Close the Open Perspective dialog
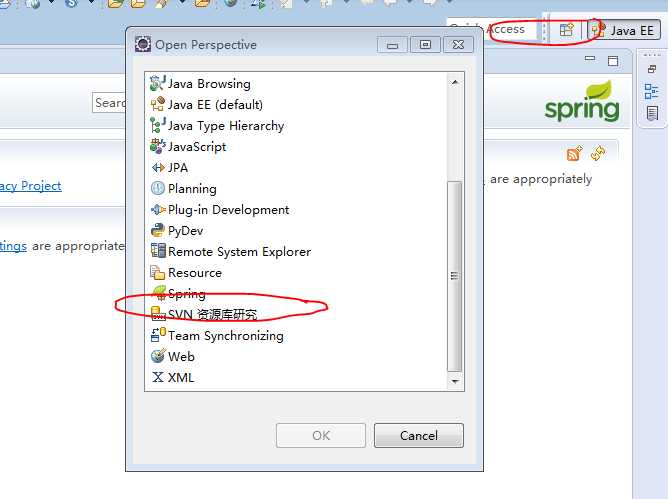Image resolution: width=668 pixels, height=499 pixels. click(458, 45)
